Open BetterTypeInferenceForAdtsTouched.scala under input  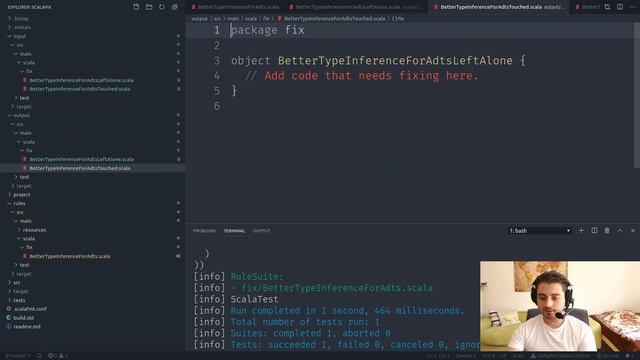[80, 89]
